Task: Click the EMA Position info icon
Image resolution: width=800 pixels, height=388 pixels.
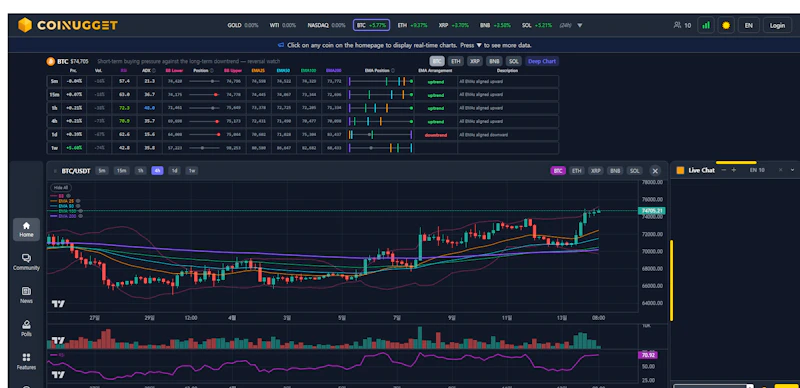Action: [393, 70]
